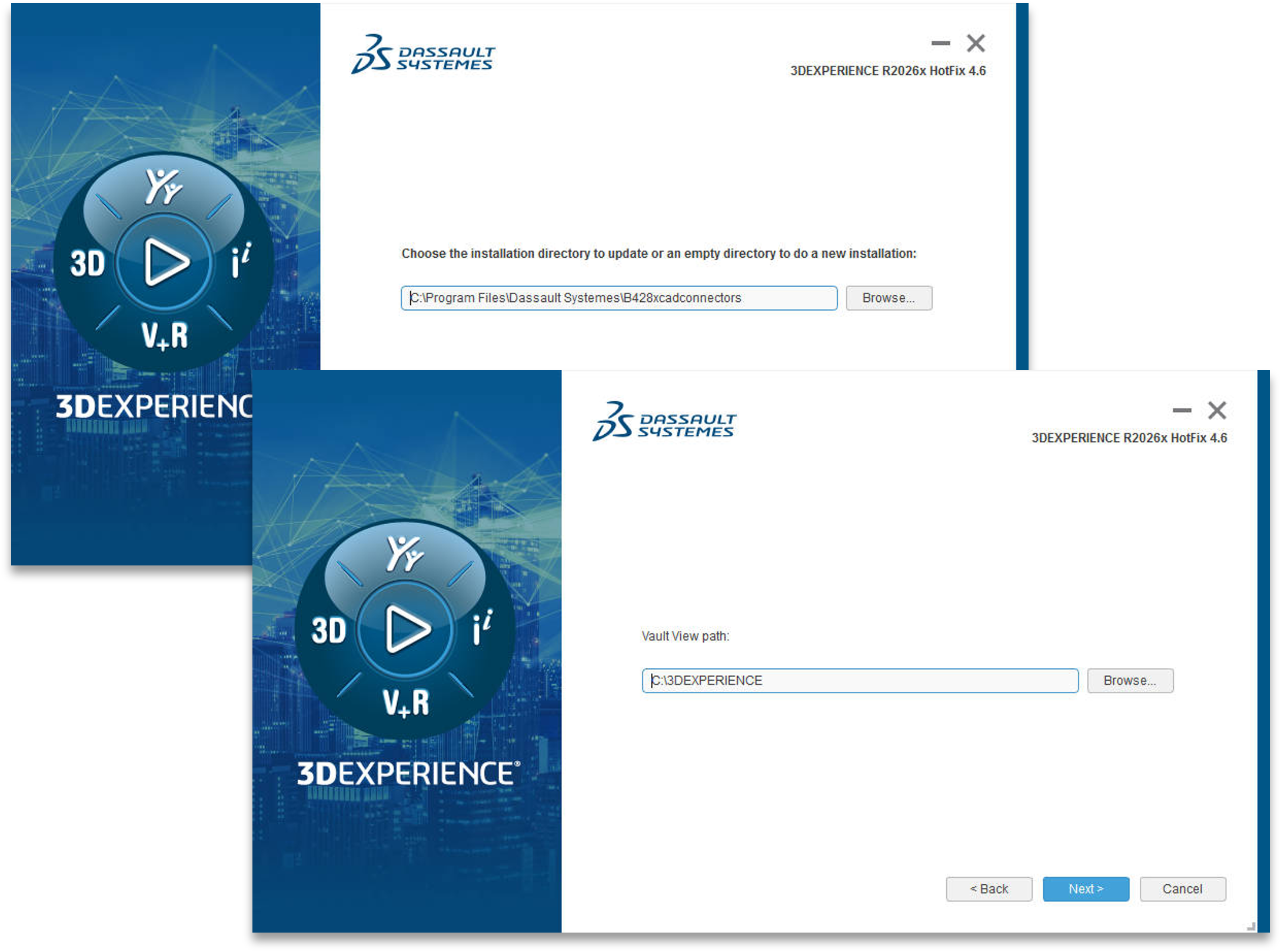This screenshot has width=1281, height=952.
Task: Click the Dassault Systemes logo in rear window
Action: pyautogui.click(x=422, y=55)
